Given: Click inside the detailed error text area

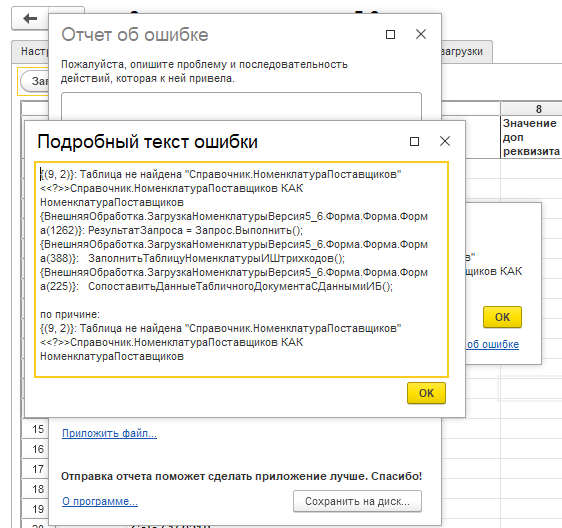Looking at the screenshot, I should [241, 269].
